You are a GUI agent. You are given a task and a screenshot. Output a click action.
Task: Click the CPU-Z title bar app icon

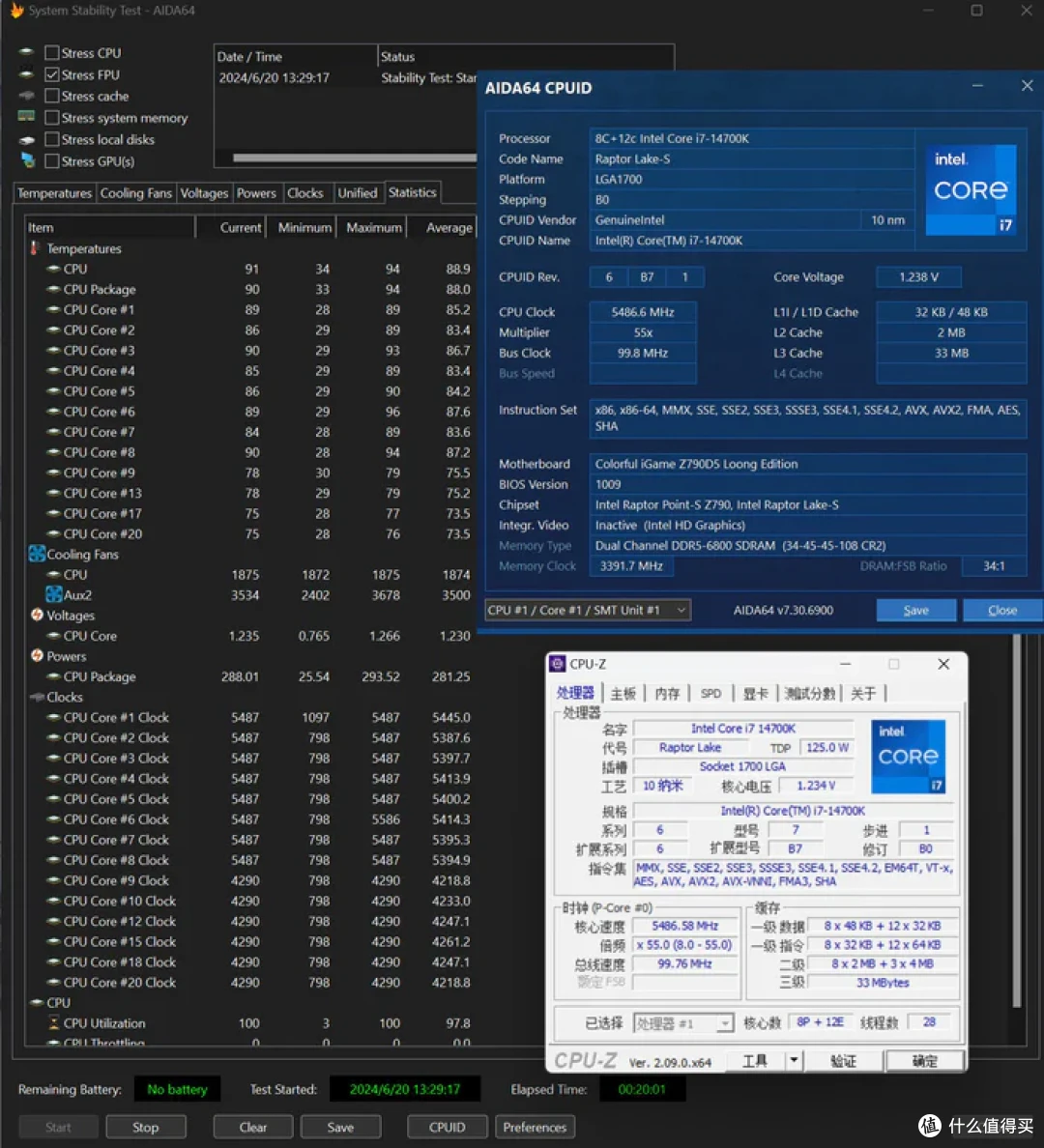(x=558, y=663)
